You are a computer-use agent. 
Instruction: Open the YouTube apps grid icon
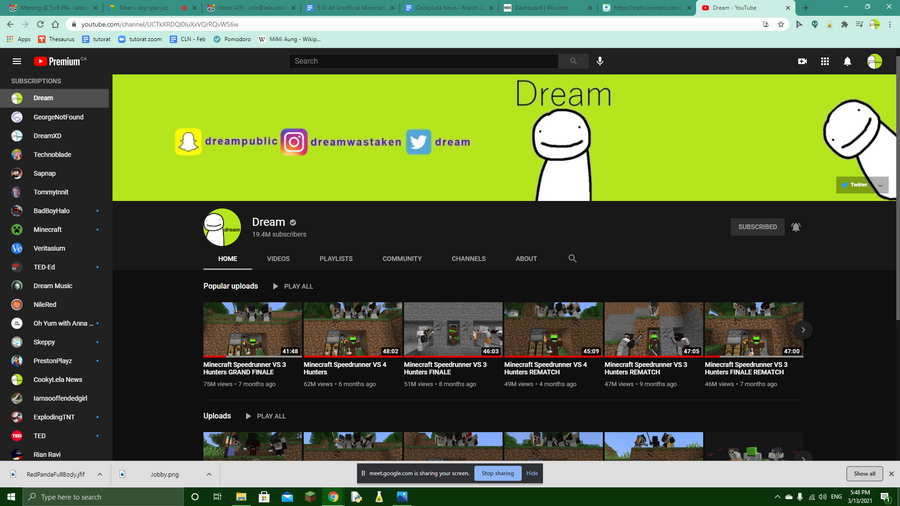coord(825,61)
